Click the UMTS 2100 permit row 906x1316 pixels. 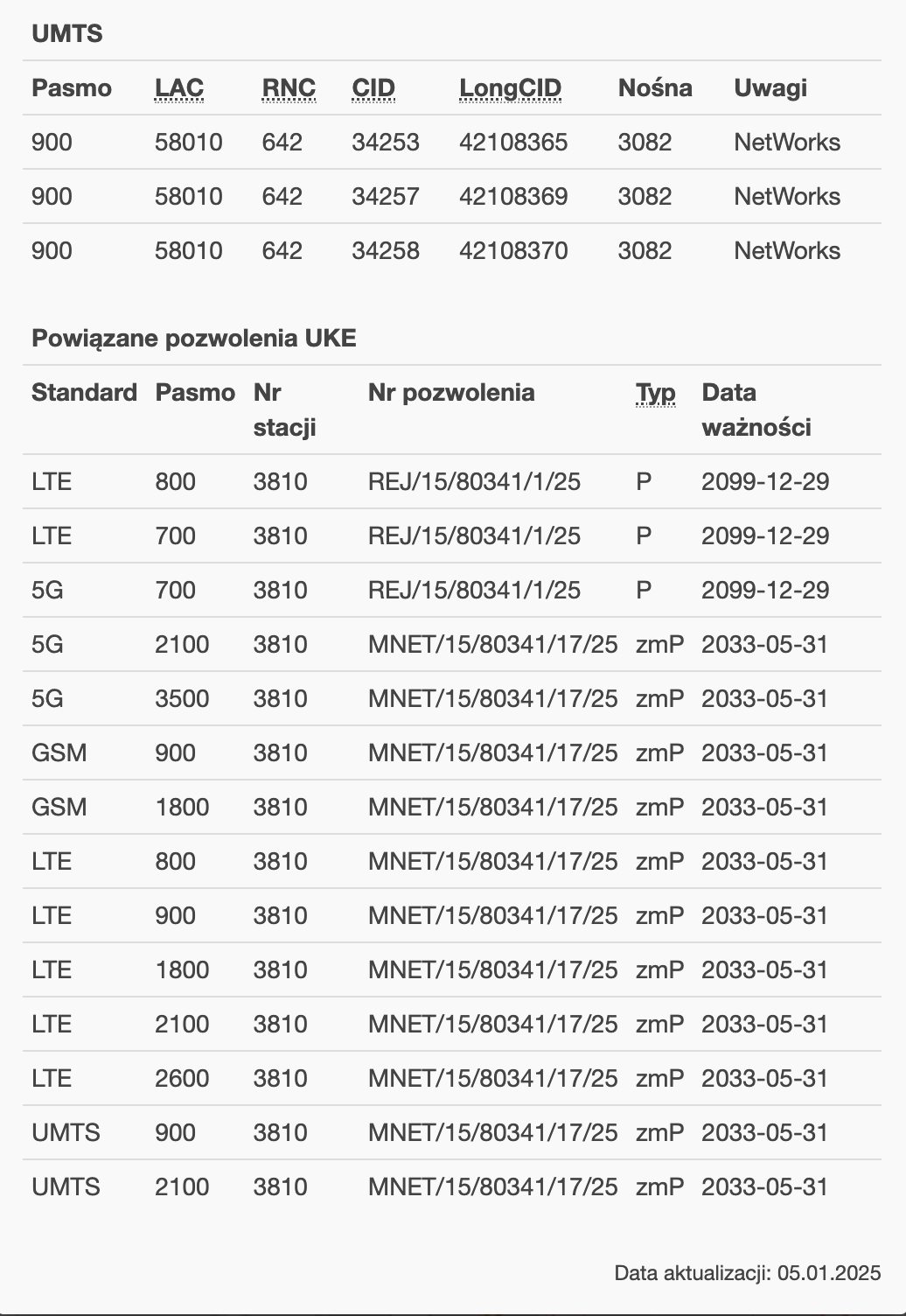coord(452,1187)
